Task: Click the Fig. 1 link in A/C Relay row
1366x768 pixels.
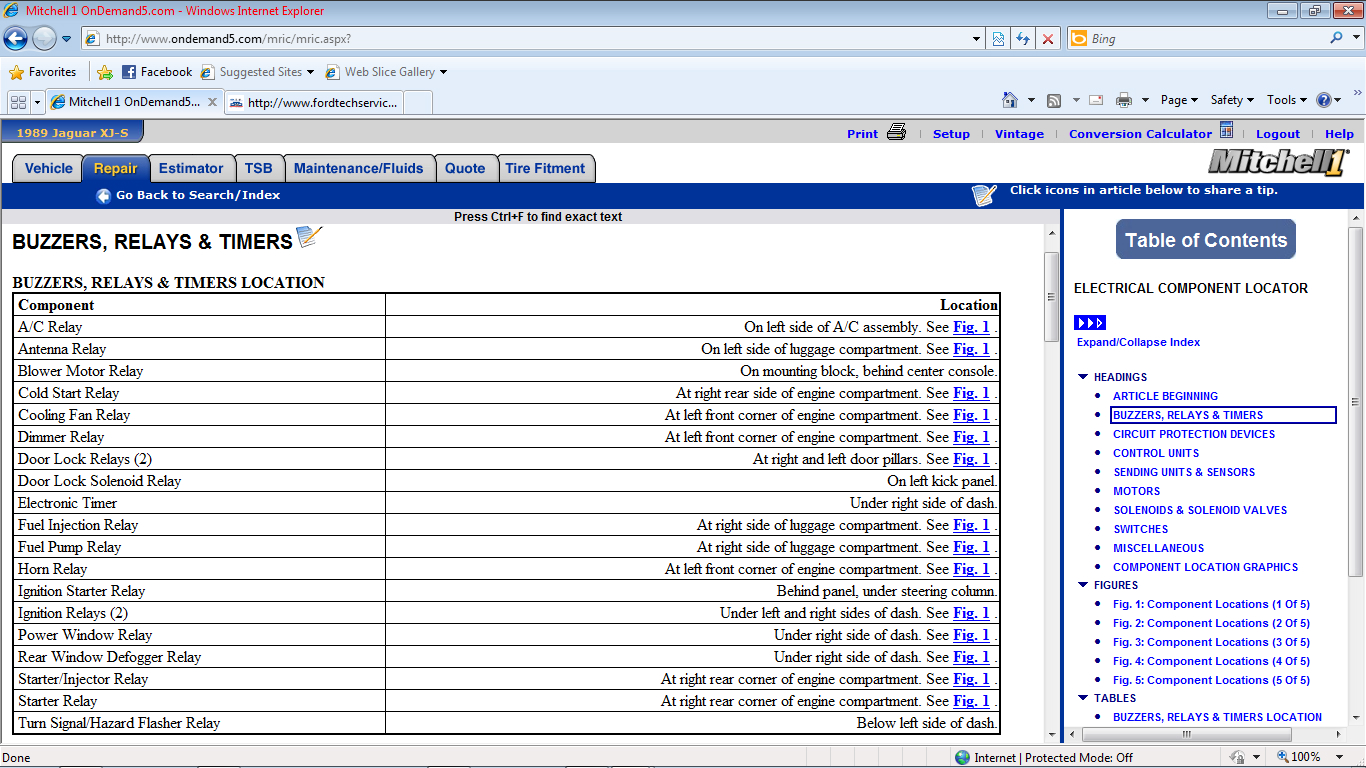Action: click(971, 327)
